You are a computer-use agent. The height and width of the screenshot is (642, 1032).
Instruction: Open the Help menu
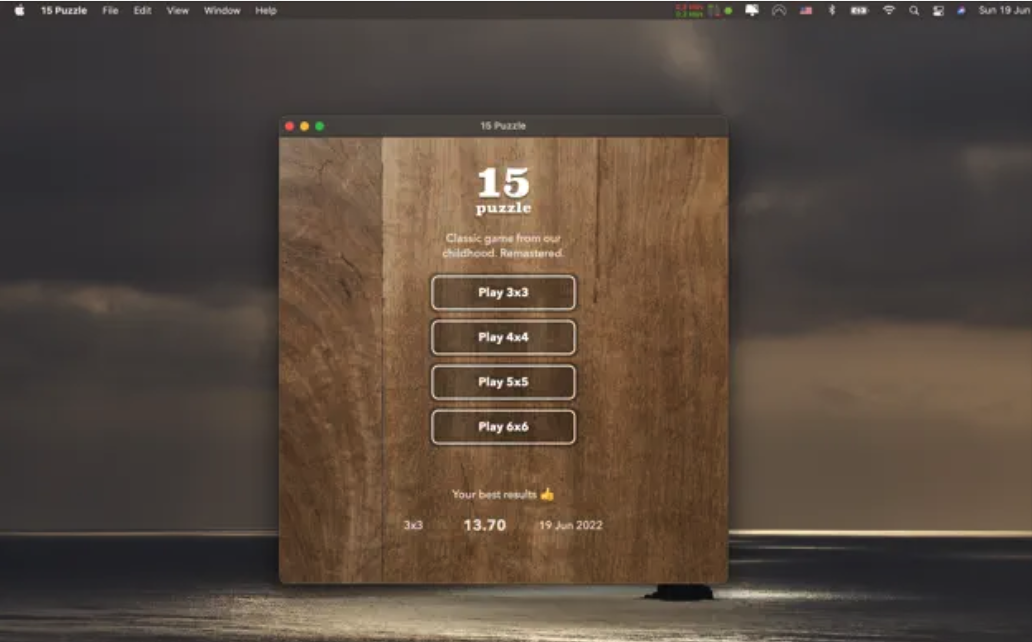click(x=264, y=11)
